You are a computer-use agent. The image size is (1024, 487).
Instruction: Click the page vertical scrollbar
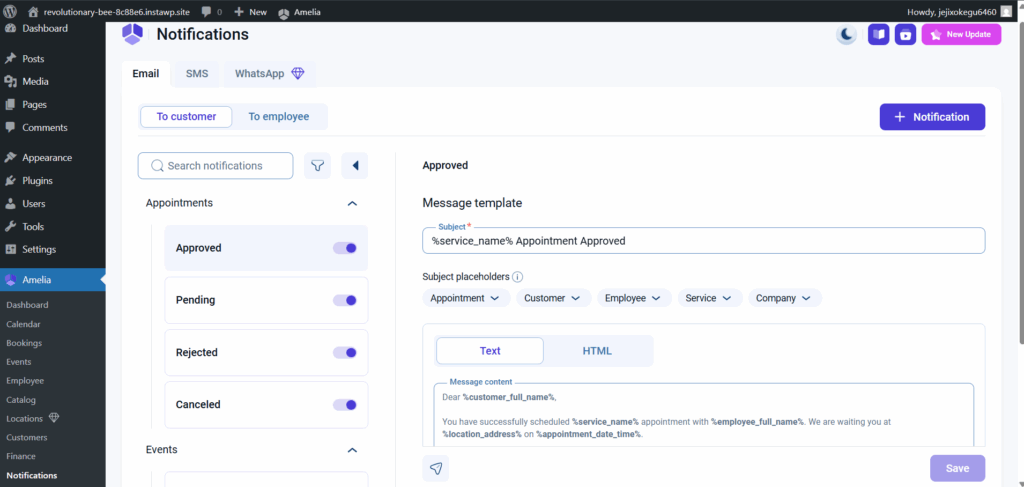click(x=1020, y=183)
